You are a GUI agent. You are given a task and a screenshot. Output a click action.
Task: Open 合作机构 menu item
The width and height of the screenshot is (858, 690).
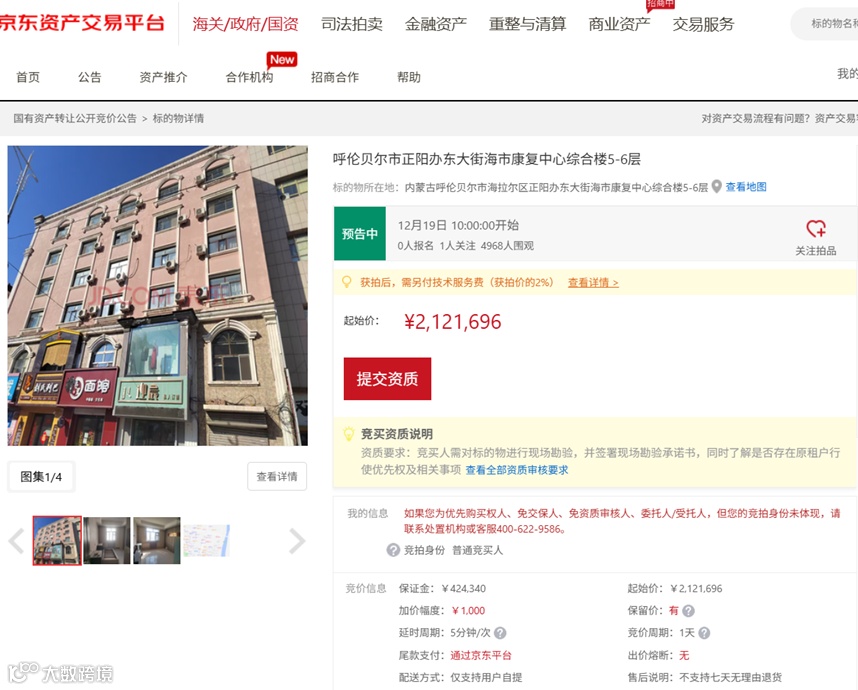click(x=250, y=77)
